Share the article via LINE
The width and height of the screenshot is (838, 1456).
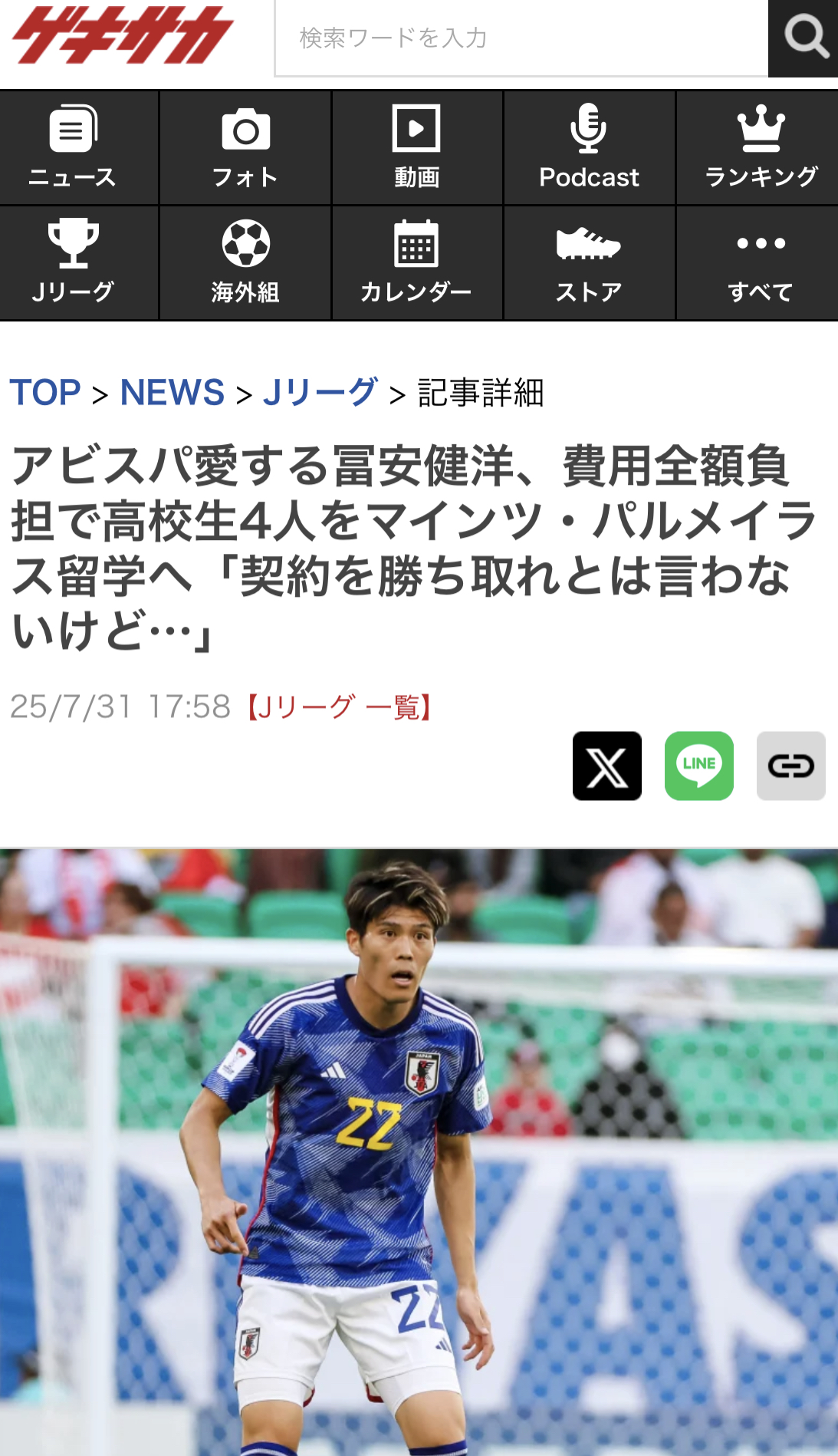click(x=699, y=766)
